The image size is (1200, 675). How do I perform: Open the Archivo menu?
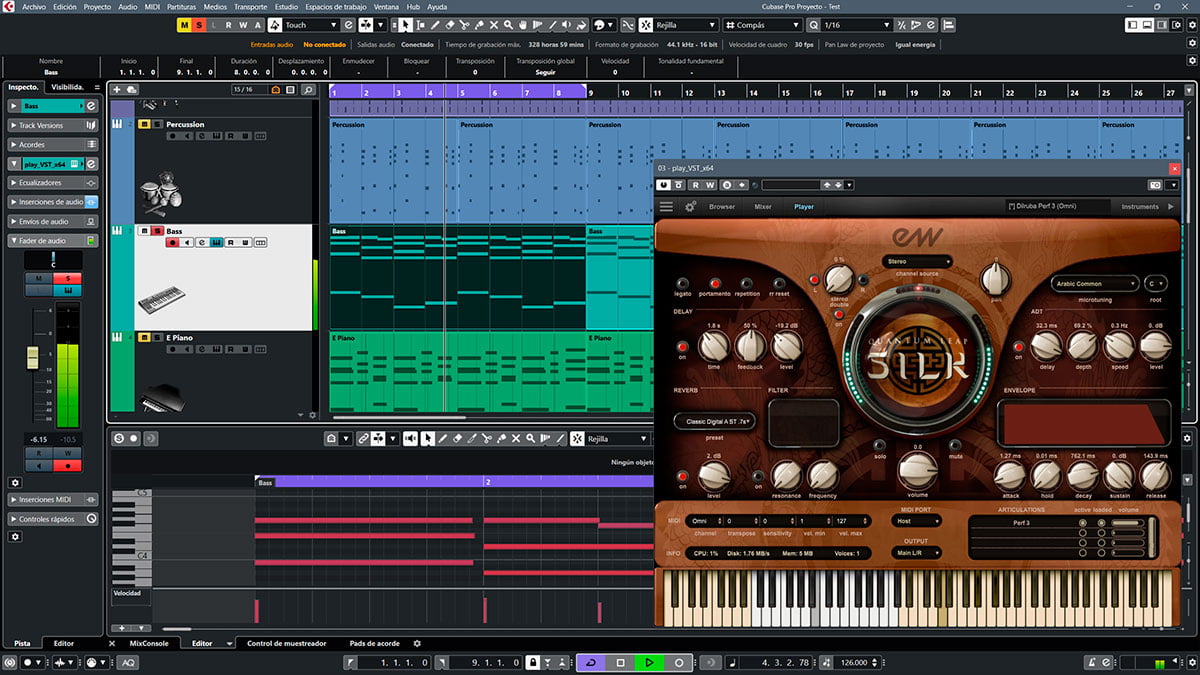coord(33,6)
